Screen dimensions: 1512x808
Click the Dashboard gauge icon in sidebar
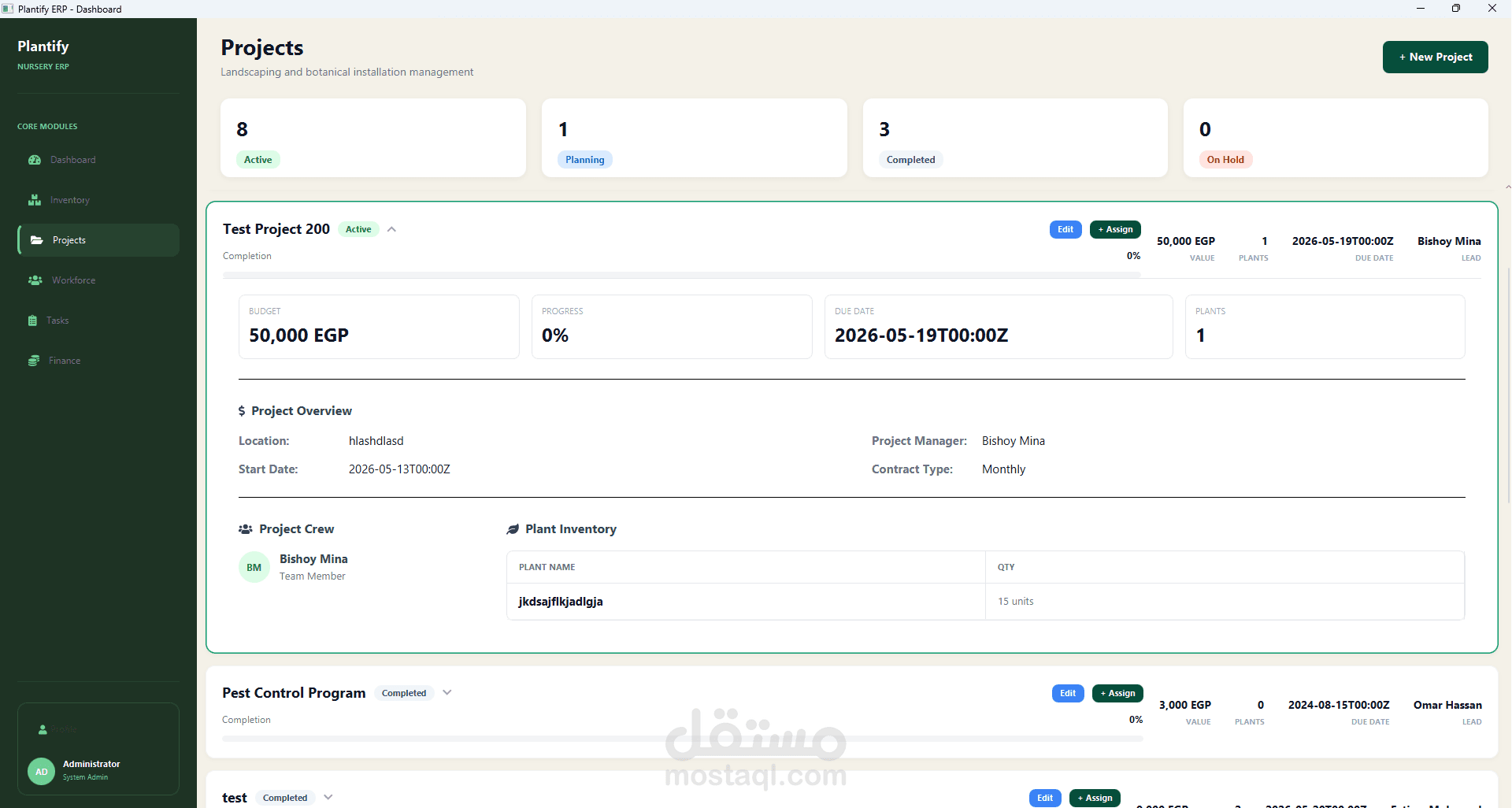[35, 160]
